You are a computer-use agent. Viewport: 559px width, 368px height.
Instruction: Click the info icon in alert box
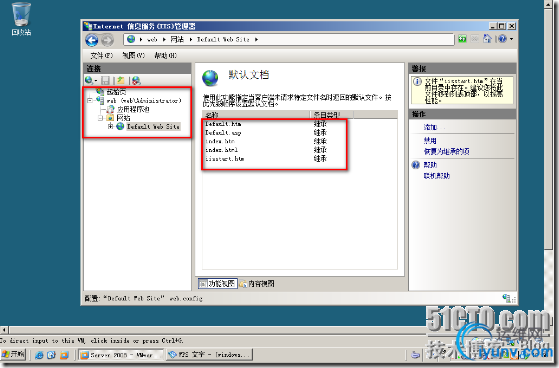click(x=417, y=82)
